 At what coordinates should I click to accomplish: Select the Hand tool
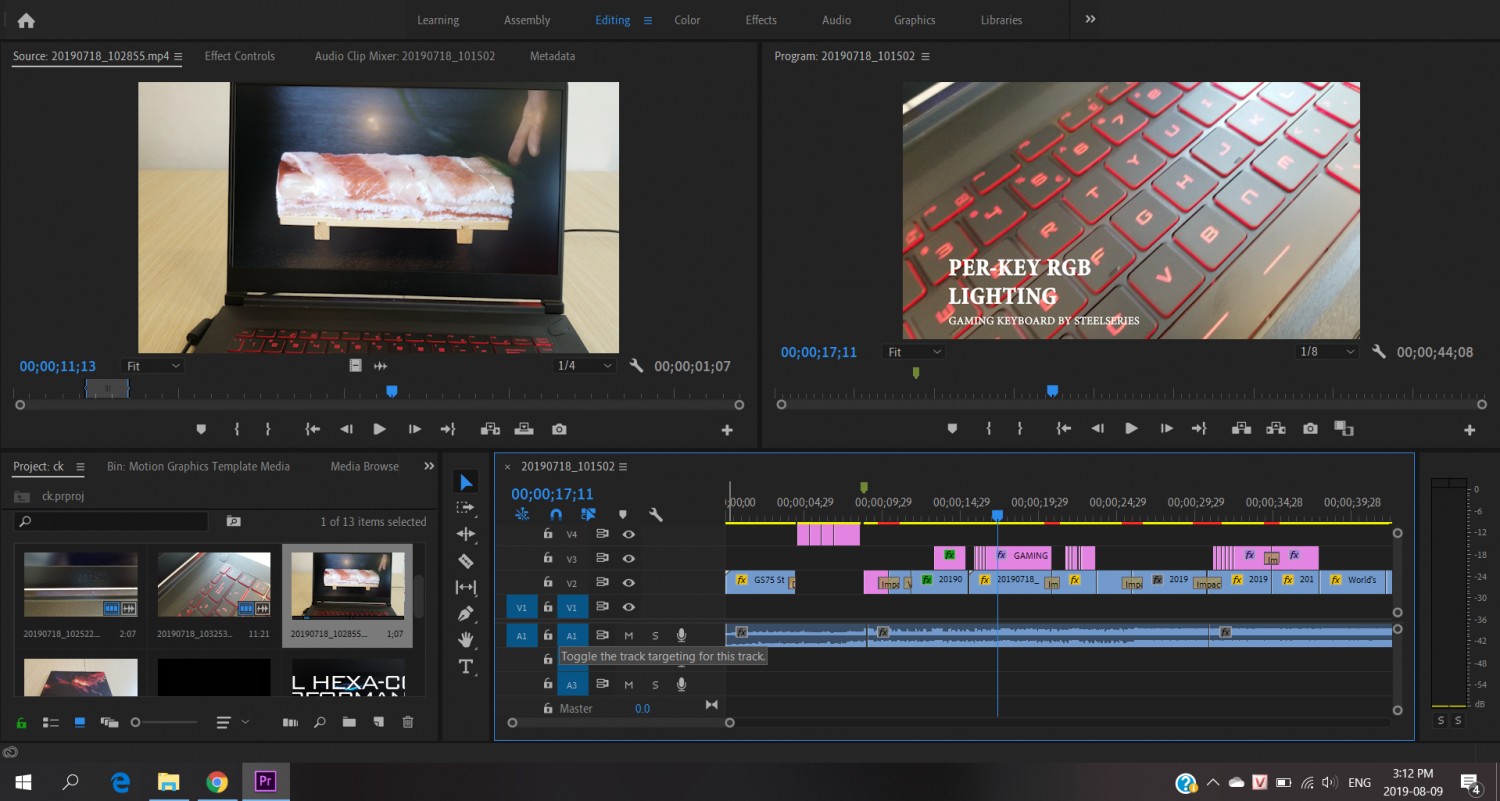[465, 640]
